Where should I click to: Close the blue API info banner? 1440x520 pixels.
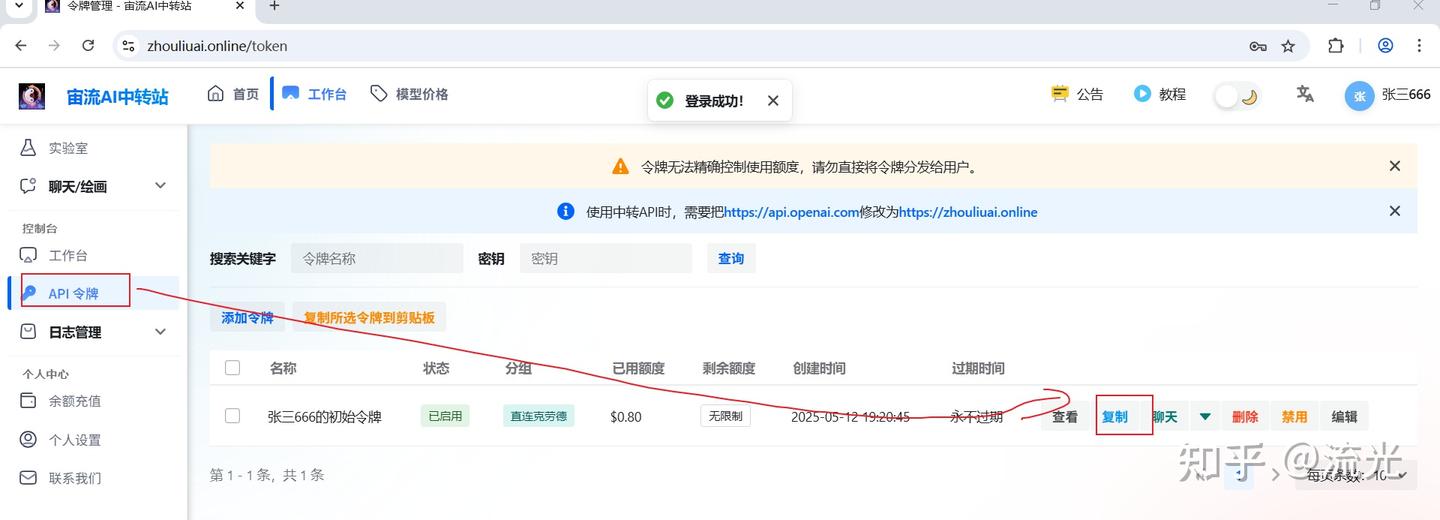coord(1395,211)
